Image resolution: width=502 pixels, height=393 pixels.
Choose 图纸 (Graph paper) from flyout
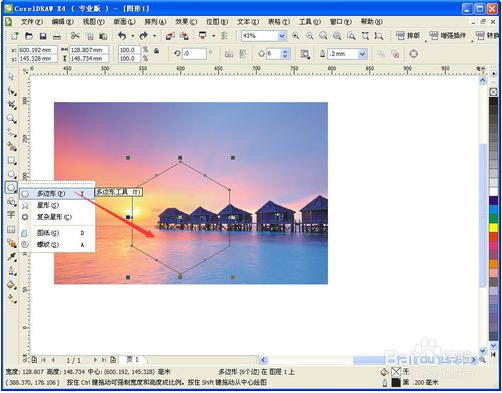[x=57, y=233]
